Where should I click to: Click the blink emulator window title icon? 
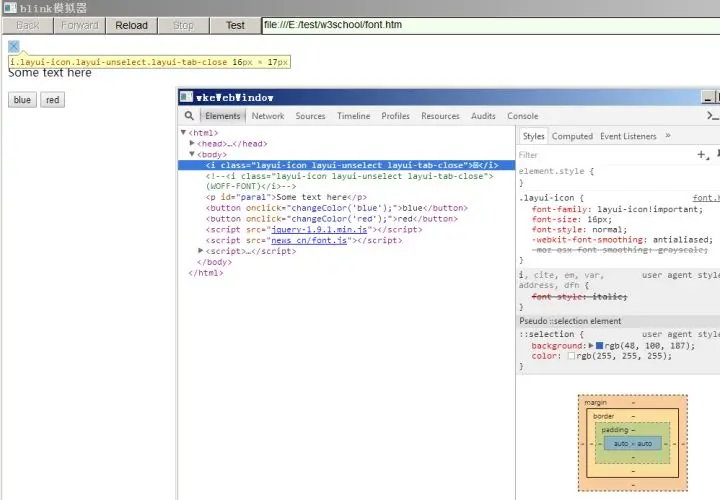point(10,8)
